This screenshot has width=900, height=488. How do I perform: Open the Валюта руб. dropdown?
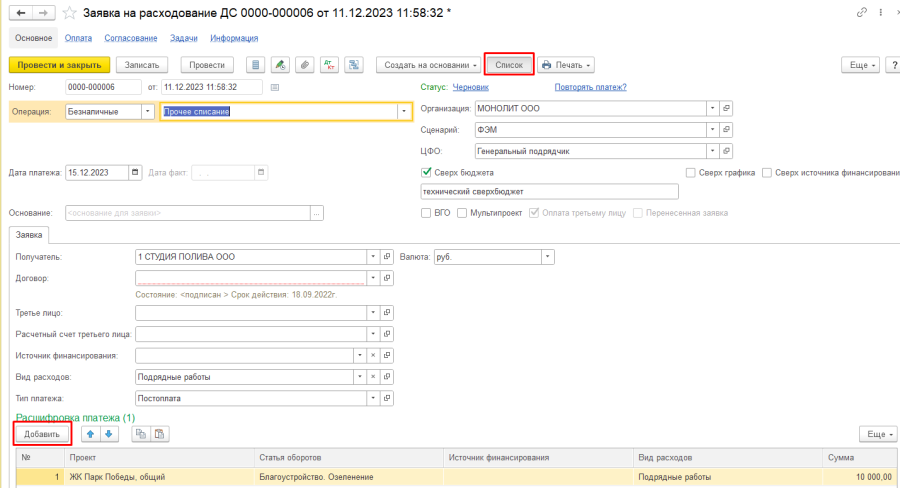coord(547,257)
